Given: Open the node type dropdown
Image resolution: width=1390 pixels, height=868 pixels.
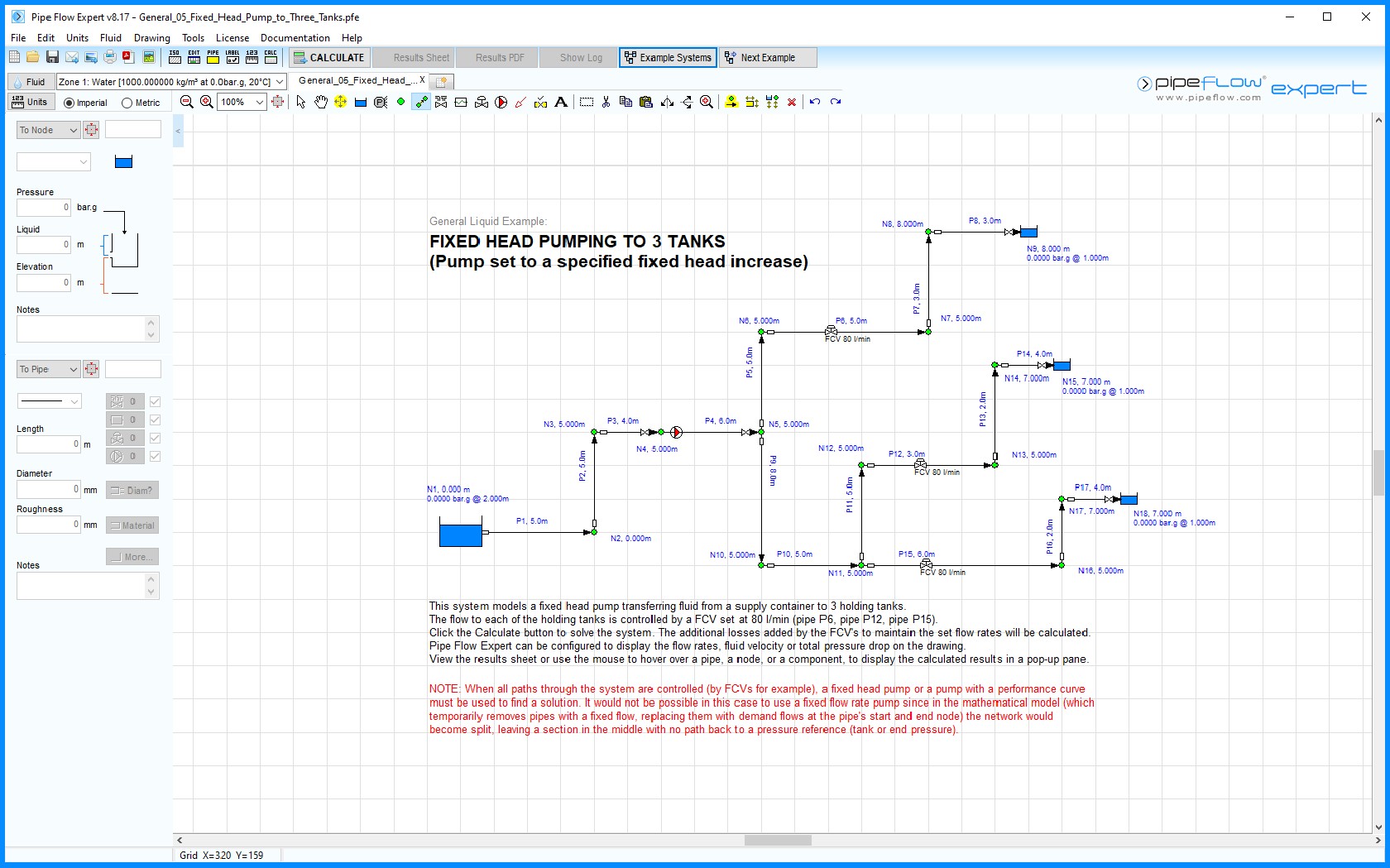Looking at the screenshot, I should pyautogui.click(x=53, y=162).
